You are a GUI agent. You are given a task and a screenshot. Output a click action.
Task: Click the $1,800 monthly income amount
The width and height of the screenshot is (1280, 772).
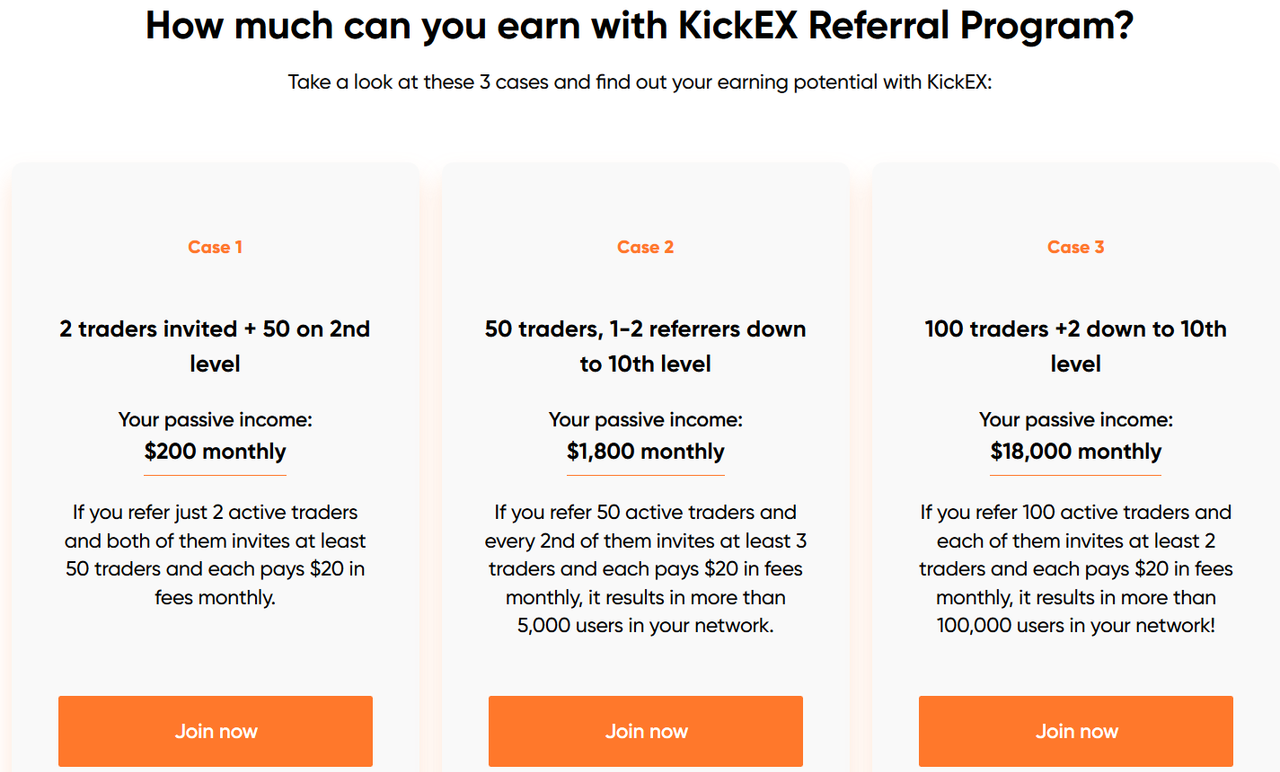(646, 451)
